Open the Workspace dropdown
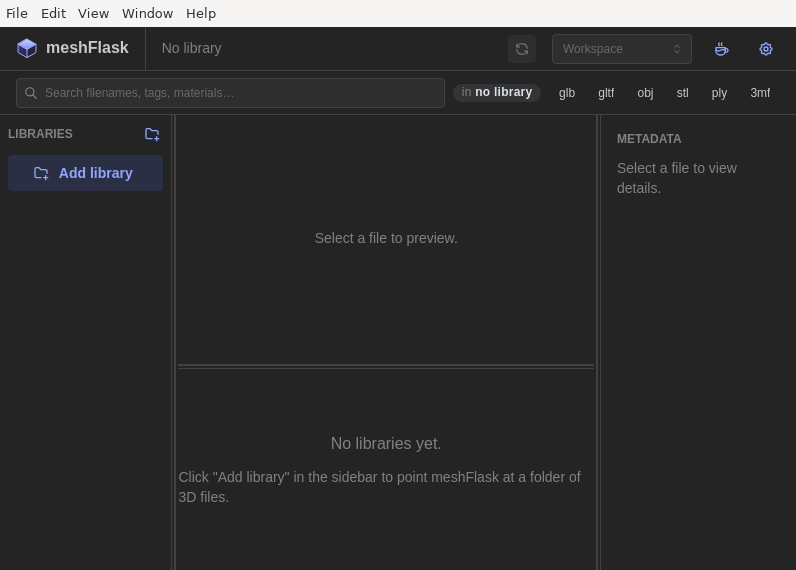 (621, 49)
